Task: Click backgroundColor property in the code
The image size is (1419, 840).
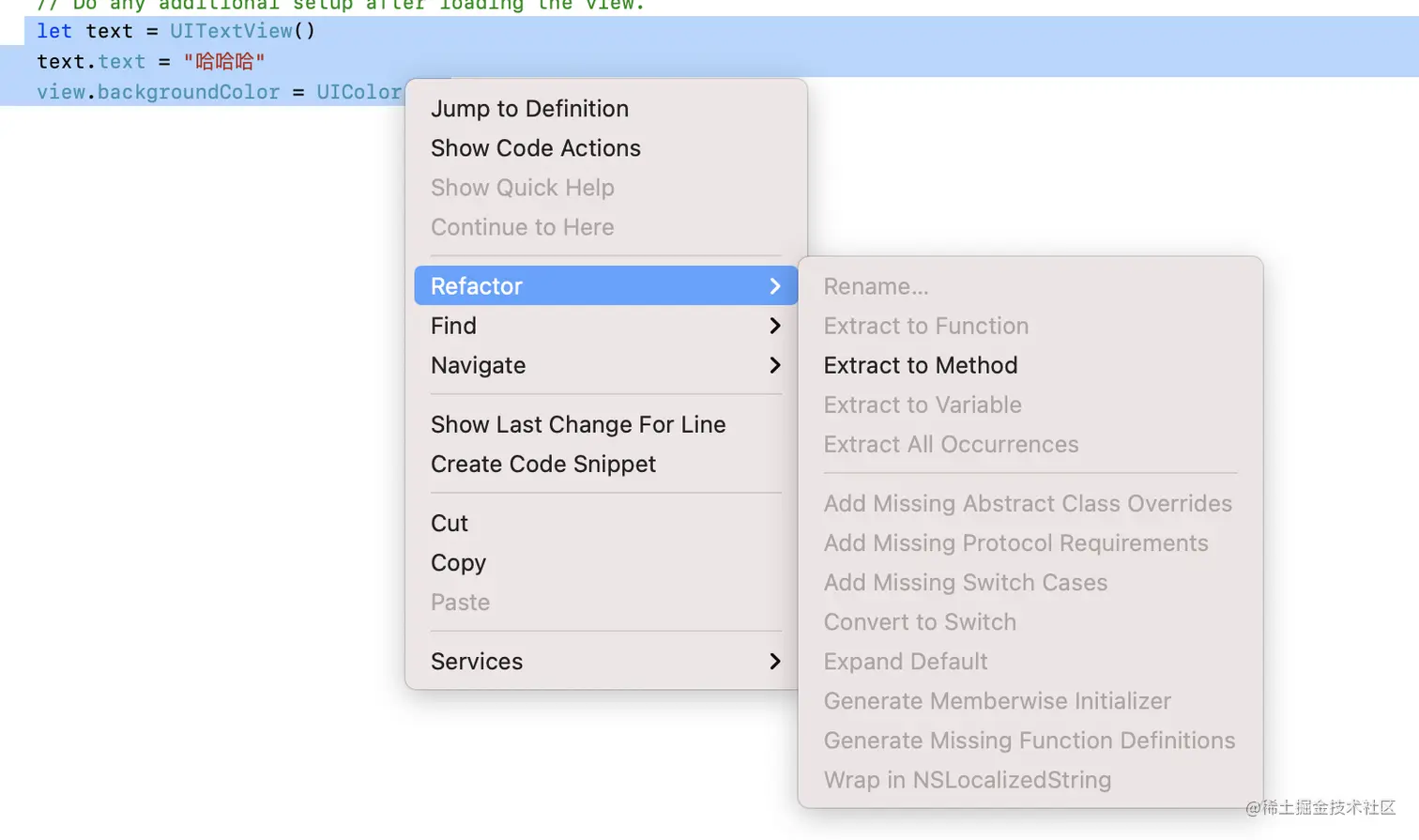Action: (x=188, y=92)
